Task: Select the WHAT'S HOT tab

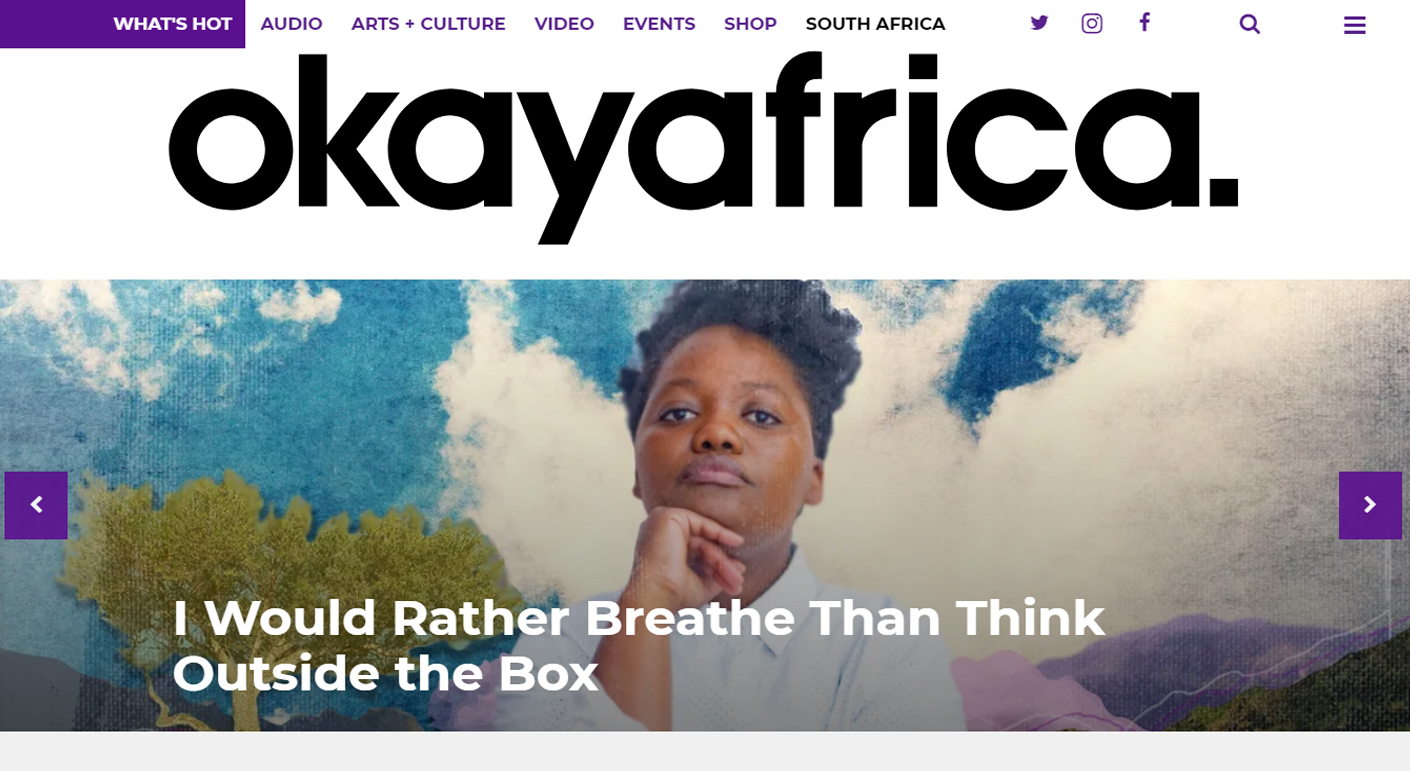Action: pyautogui.click(x=172, y=24)
